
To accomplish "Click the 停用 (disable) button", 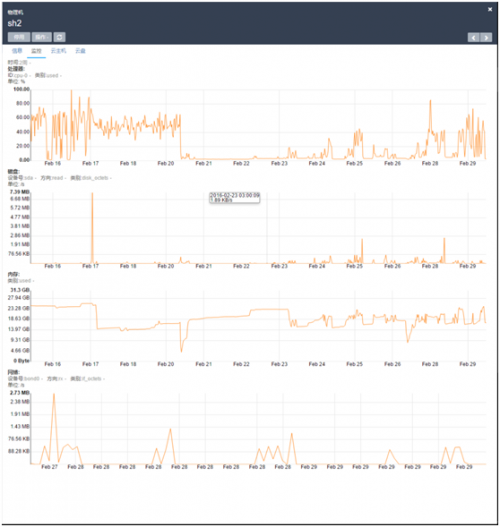I will click(x=19, y=37).
